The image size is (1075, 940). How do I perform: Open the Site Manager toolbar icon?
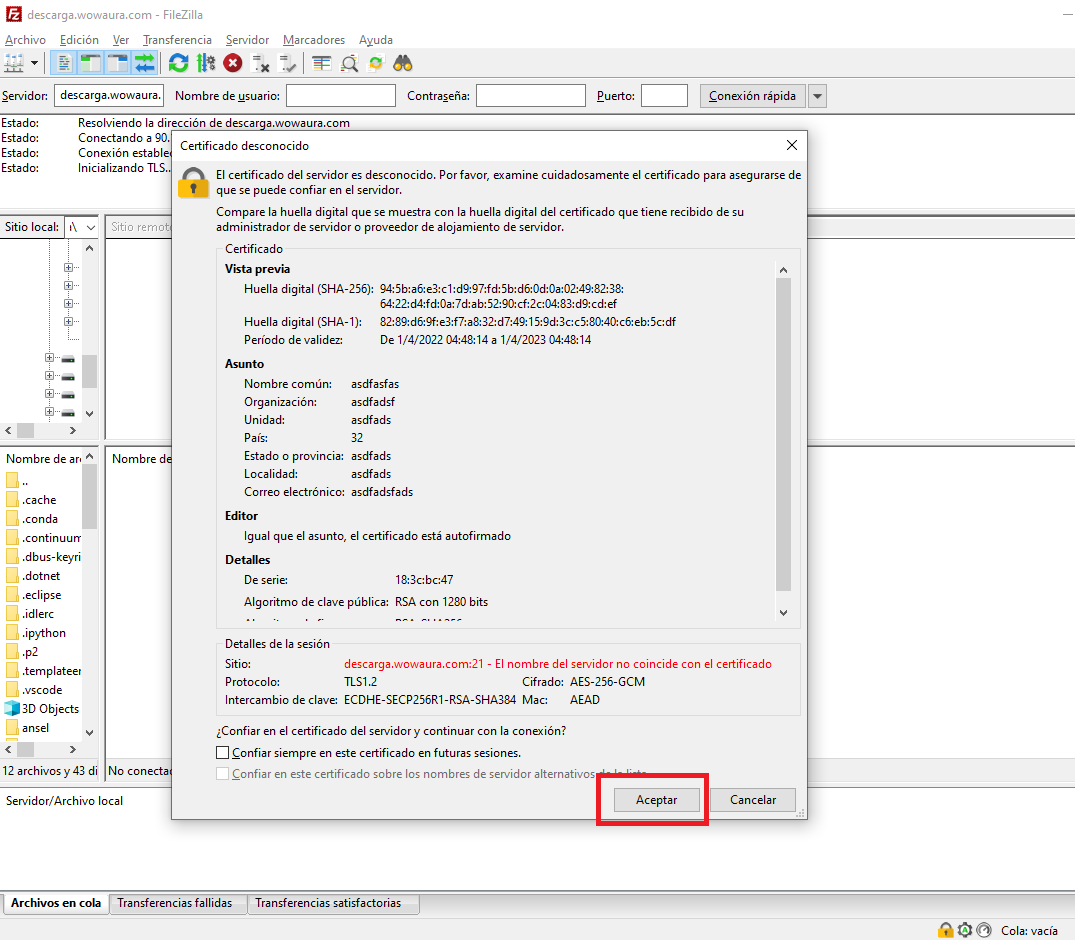(x=14, y=64)
